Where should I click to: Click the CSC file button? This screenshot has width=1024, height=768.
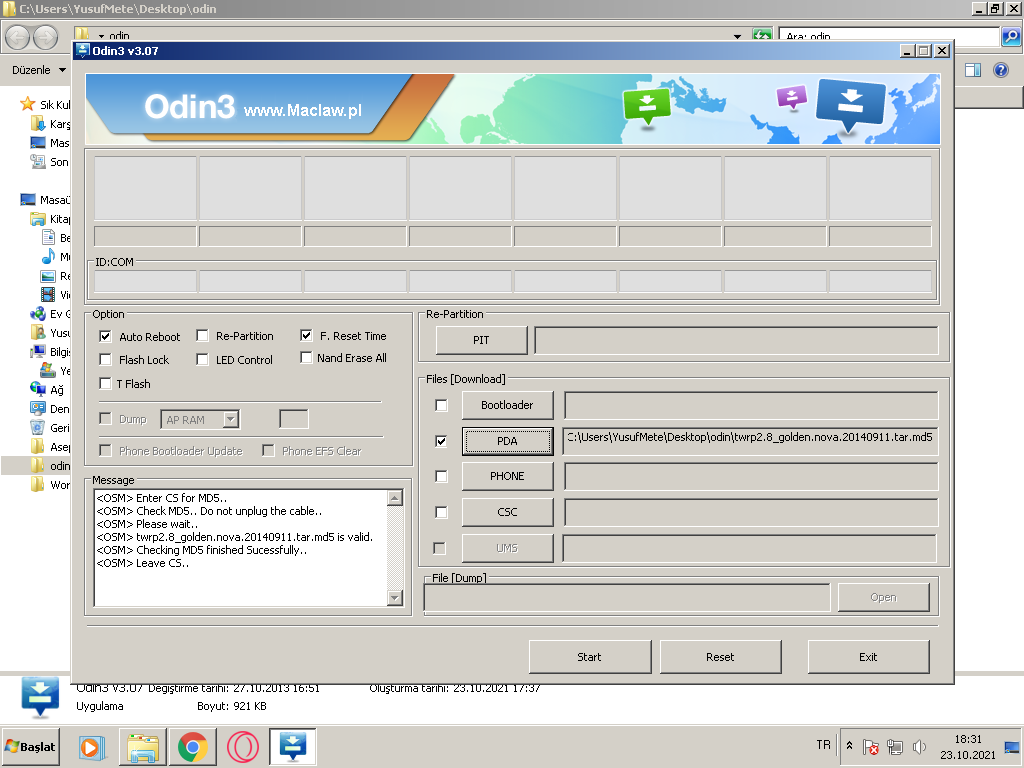tap(507, 512)
